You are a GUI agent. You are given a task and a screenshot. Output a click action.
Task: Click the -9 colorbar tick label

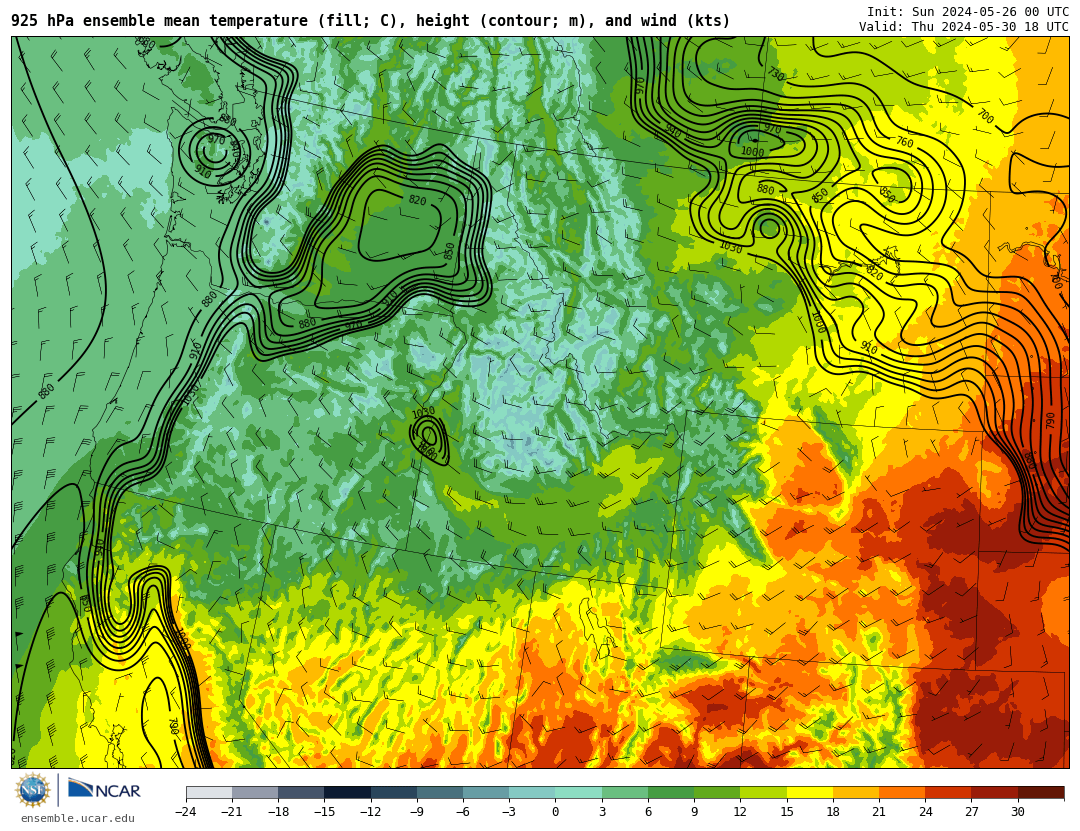pyautogui.click(x=417, y=812)
